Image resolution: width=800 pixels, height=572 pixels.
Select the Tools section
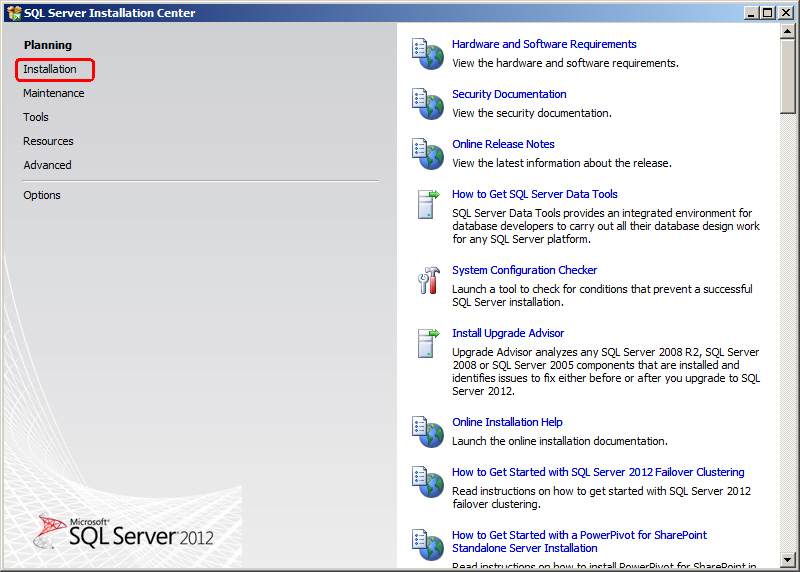36,117
